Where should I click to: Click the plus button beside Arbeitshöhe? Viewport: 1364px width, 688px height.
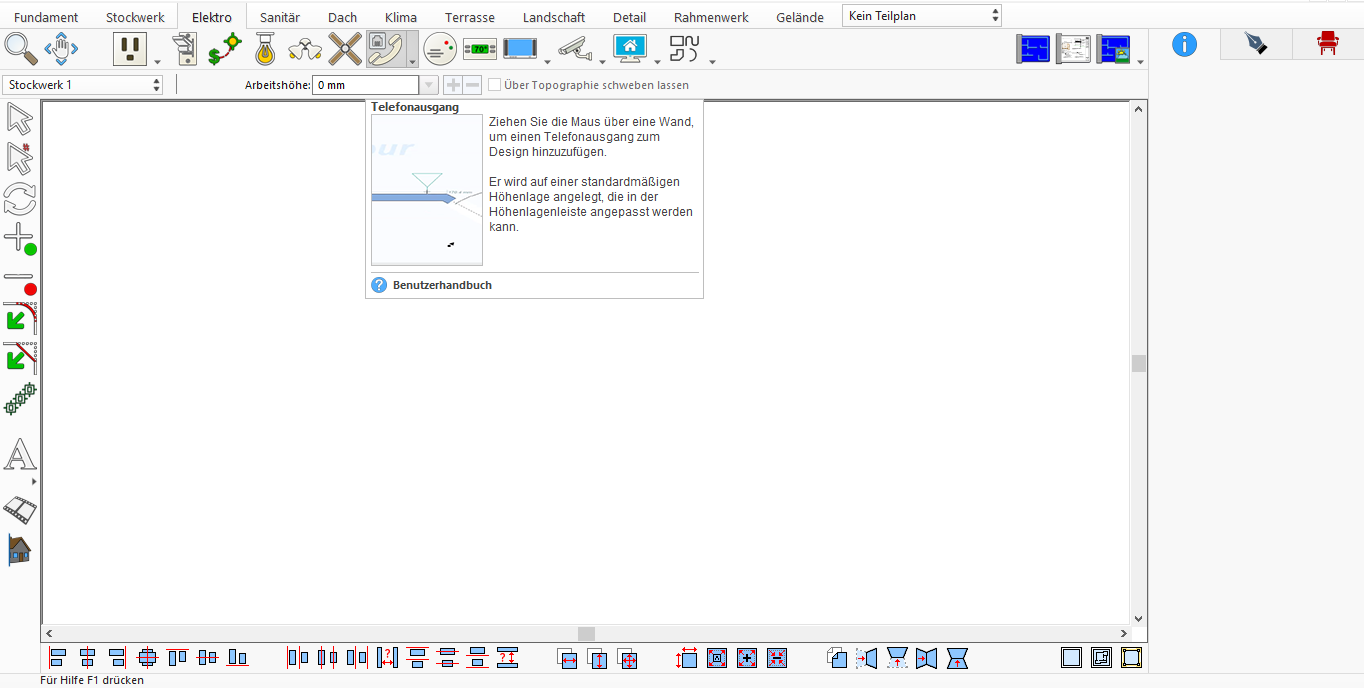(x=453, y=85)
